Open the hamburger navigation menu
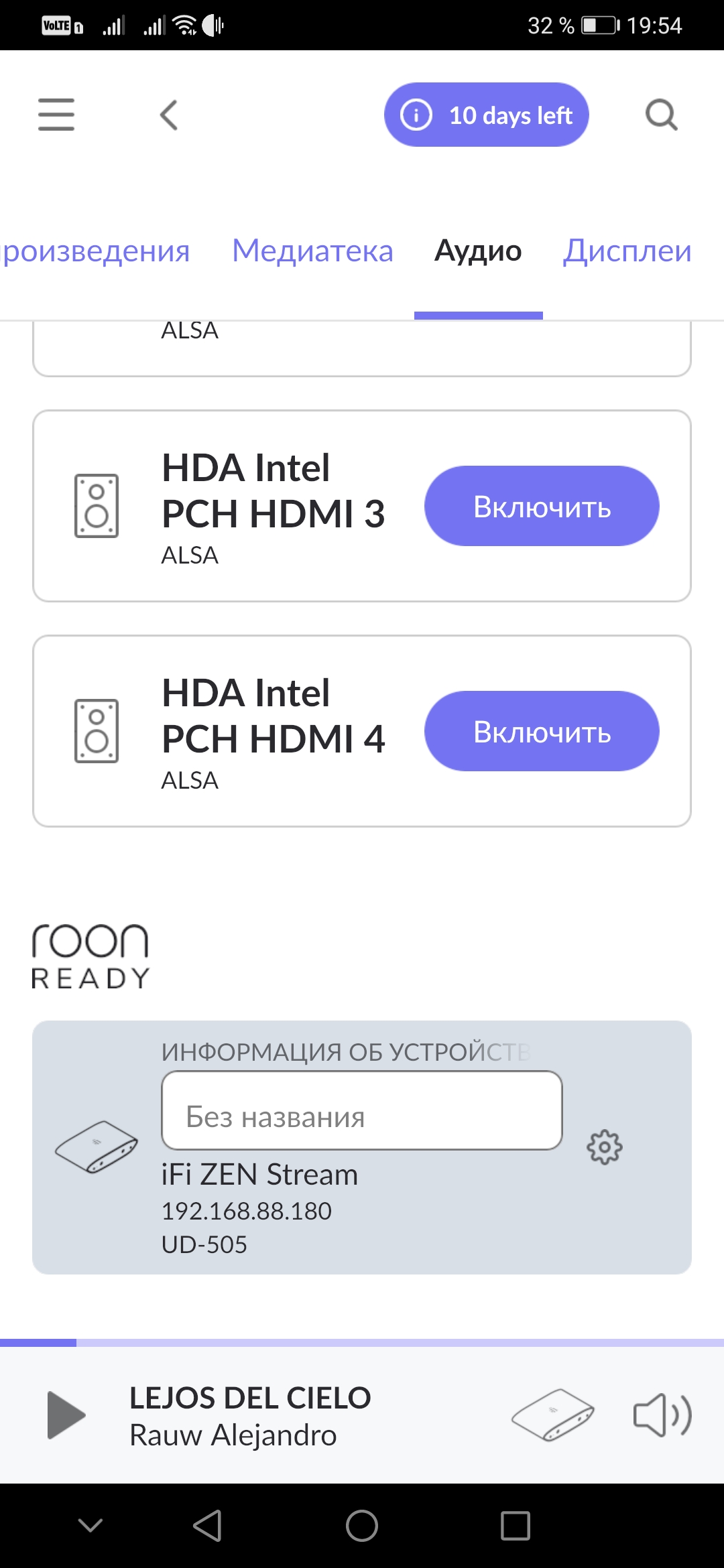This screenshot has height=1568, width=724. click(x=56, y=115)
